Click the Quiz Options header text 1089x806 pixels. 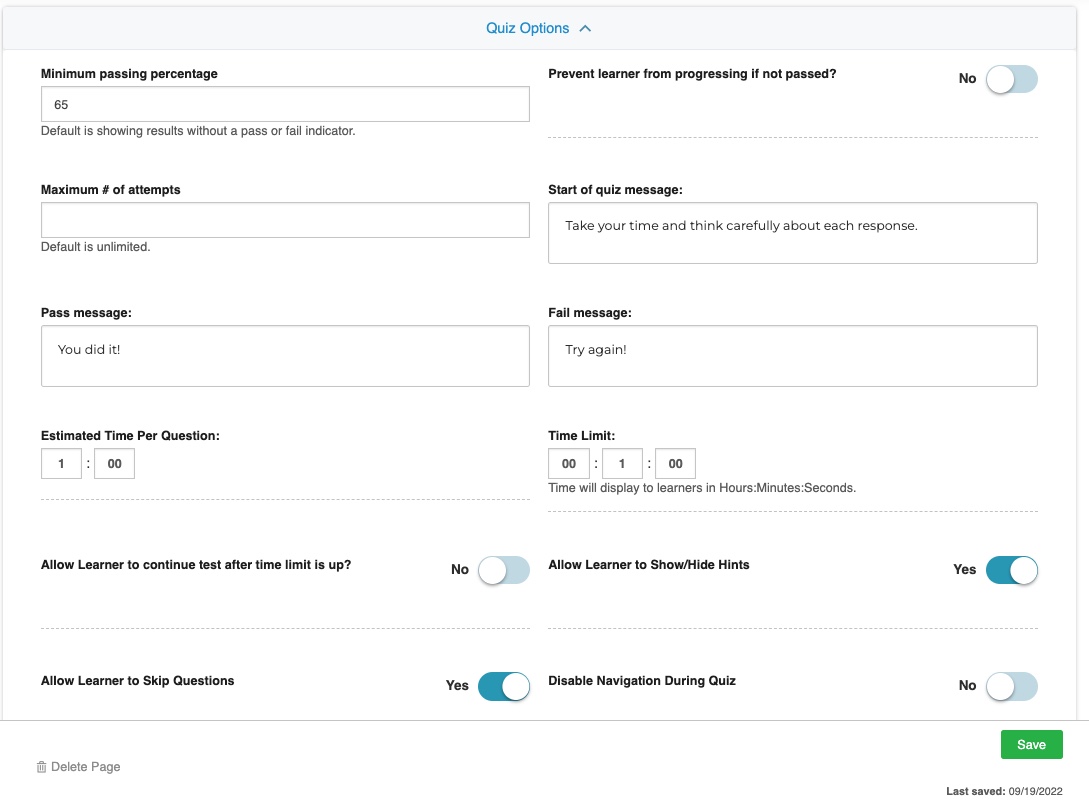coord(529,28)
